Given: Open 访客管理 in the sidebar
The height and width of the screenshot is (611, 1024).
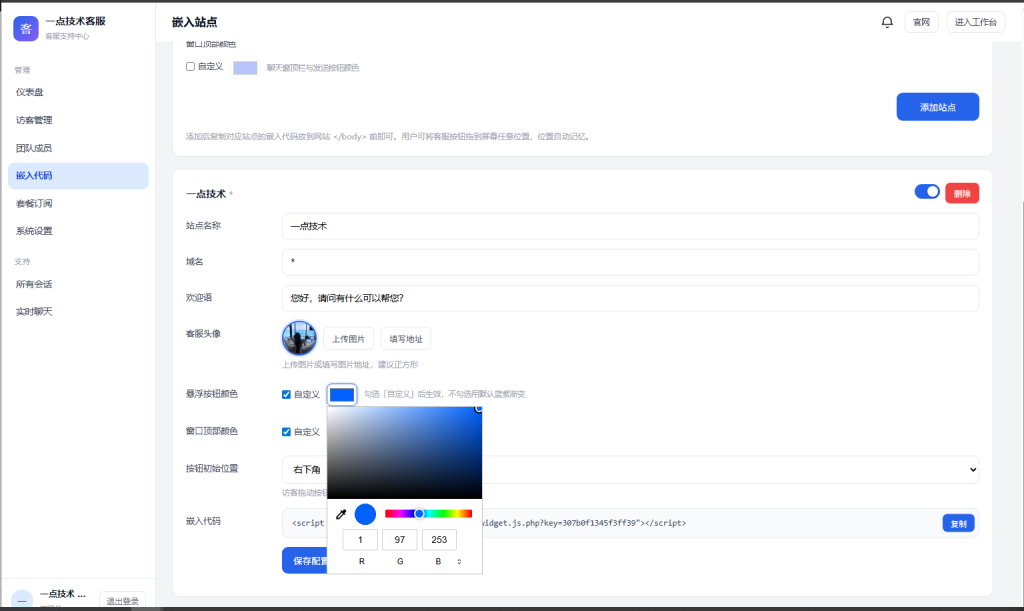Looking at the screenshot, I should pos(78,120).
